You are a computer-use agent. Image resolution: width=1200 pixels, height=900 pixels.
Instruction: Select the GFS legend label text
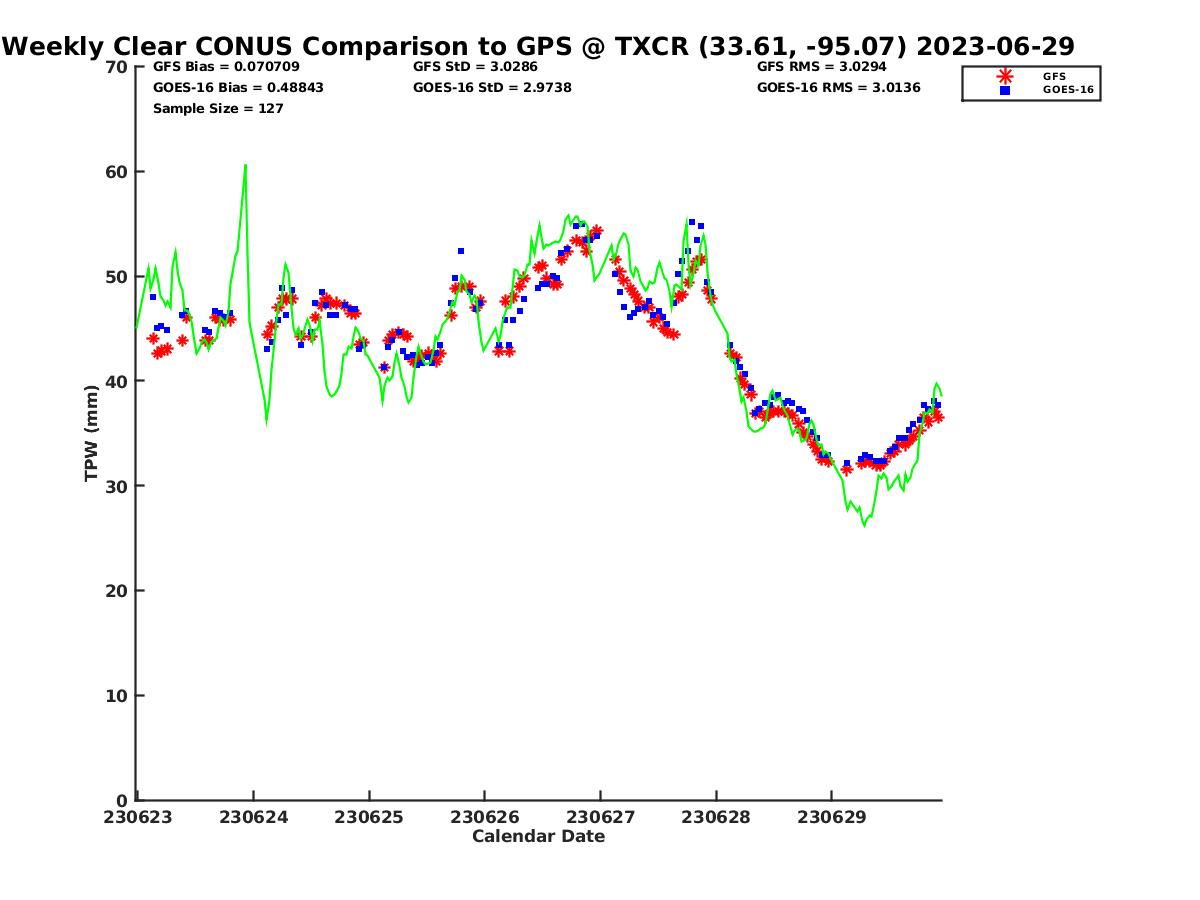tap(1054, 76)
